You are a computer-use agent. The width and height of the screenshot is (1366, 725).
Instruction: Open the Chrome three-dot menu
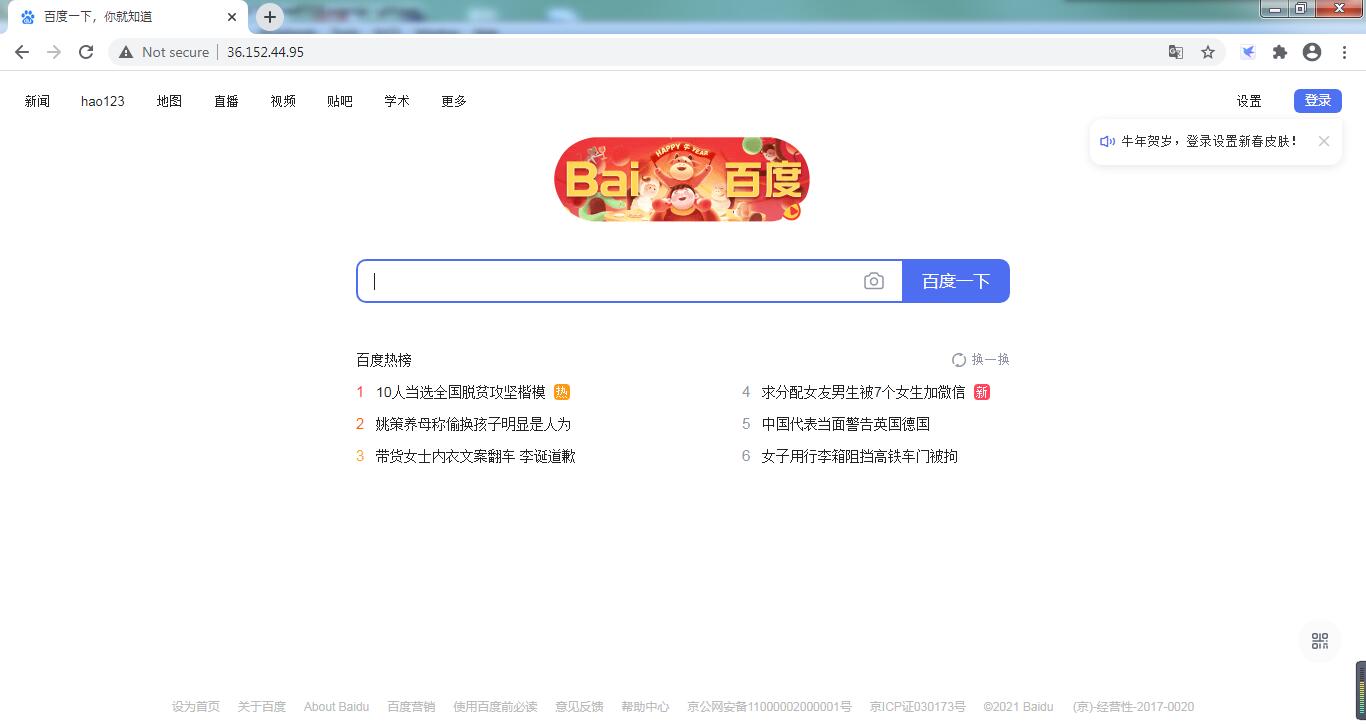pos(1344,52)
